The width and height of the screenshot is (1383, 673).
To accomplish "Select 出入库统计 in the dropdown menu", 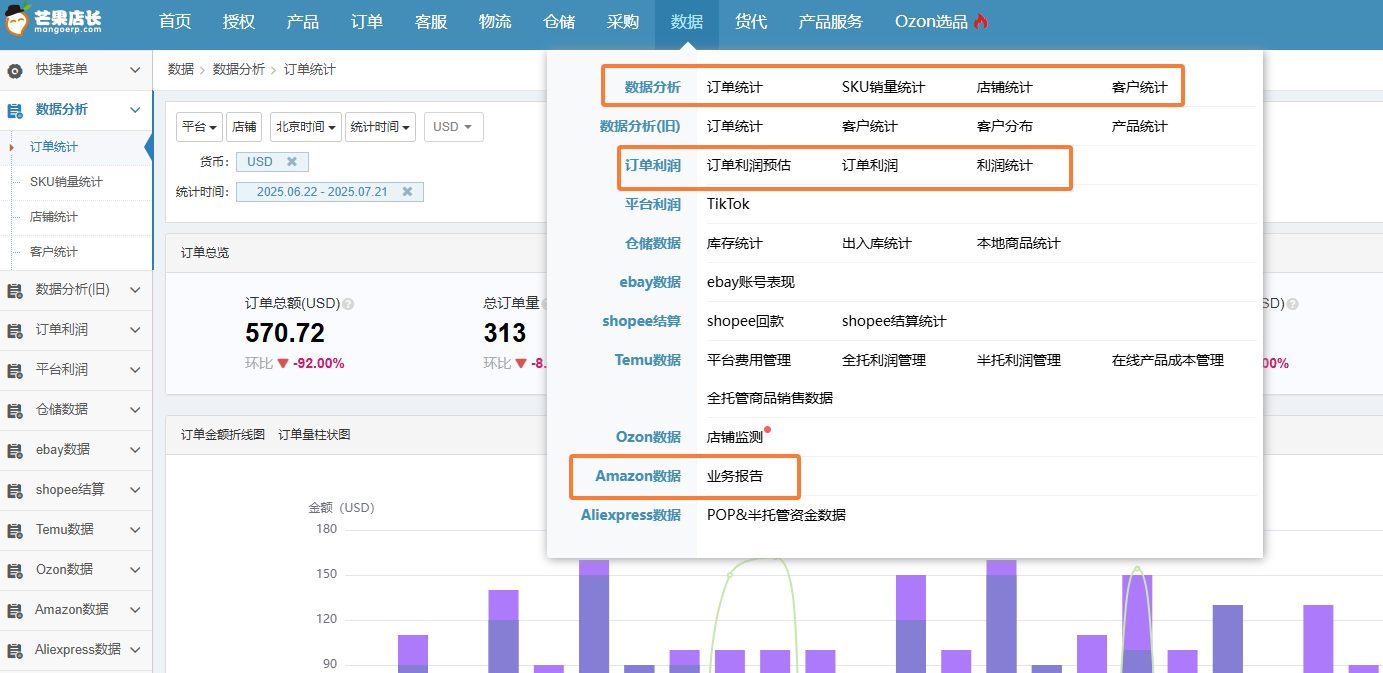I will (x=877, y=243).
